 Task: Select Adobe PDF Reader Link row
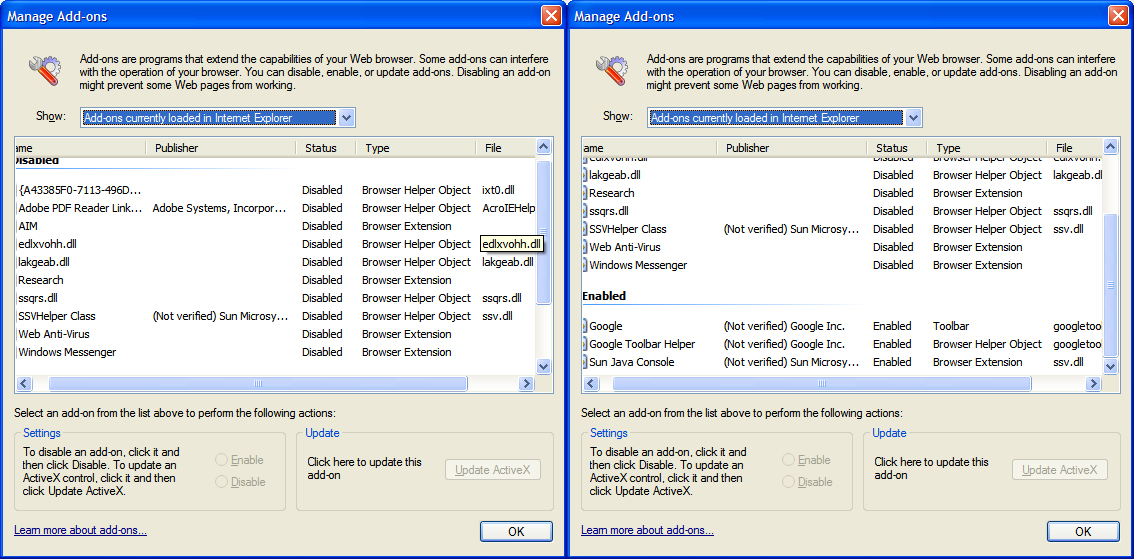click(275, 208)
